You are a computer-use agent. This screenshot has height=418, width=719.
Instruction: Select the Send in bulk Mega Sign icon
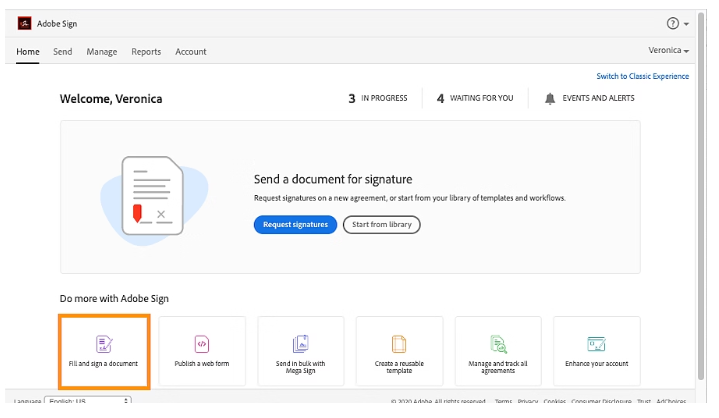click(x=300, y=343)
